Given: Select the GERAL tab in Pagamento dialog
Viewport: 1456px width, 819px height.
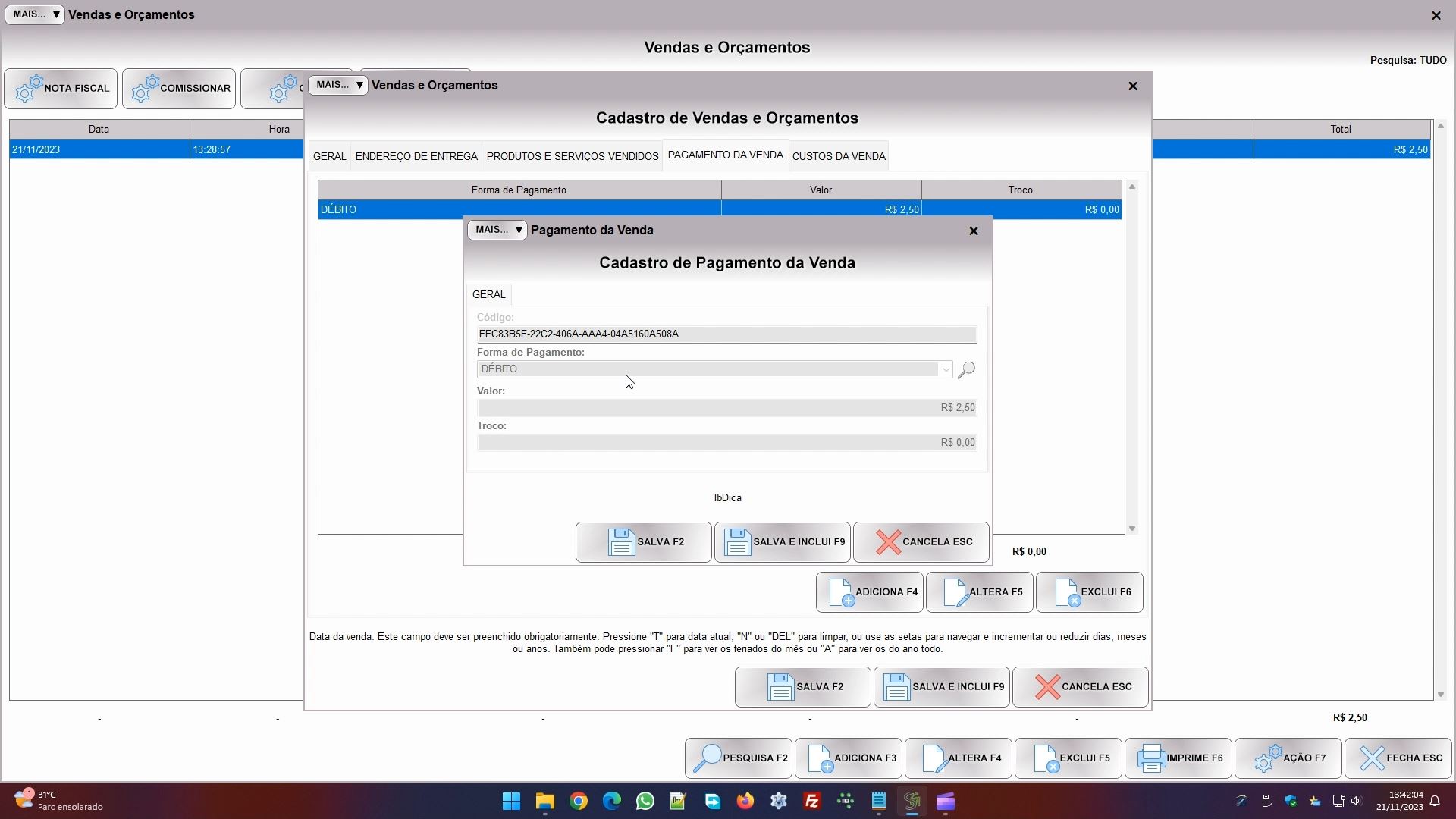Looking at the screenshot, I should pos(488,294).
